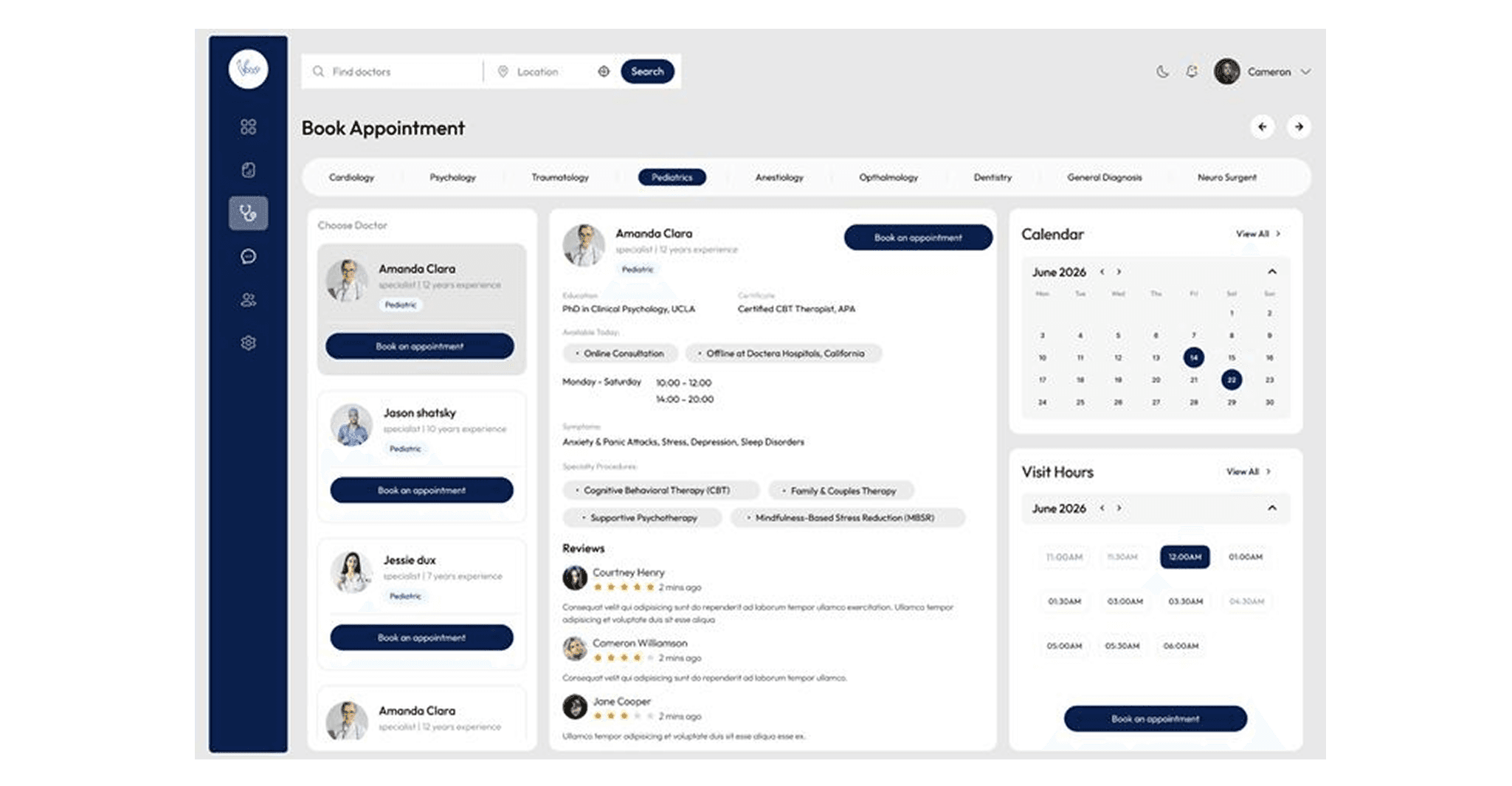The height and width of the screenshot is (786, 1512).
Task: Go to next month in Calendar
Action: pos(1119,272)
